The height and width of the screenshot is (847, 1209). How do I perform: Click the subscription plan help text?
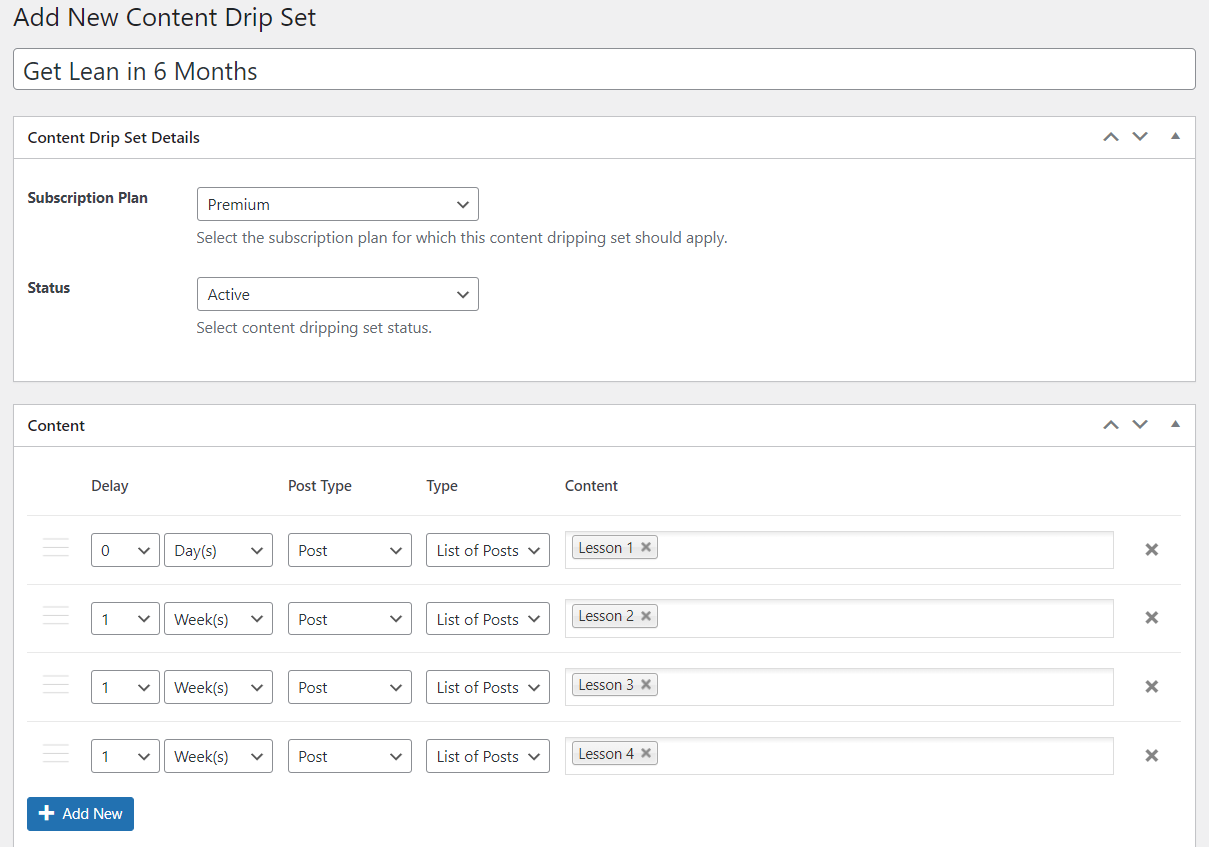click(462, 238)
